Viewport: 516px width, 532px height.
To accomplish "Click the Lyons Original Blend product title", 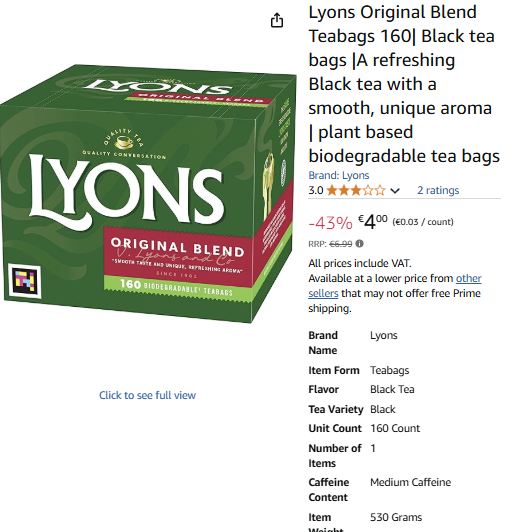I will [x=404, y=84].
